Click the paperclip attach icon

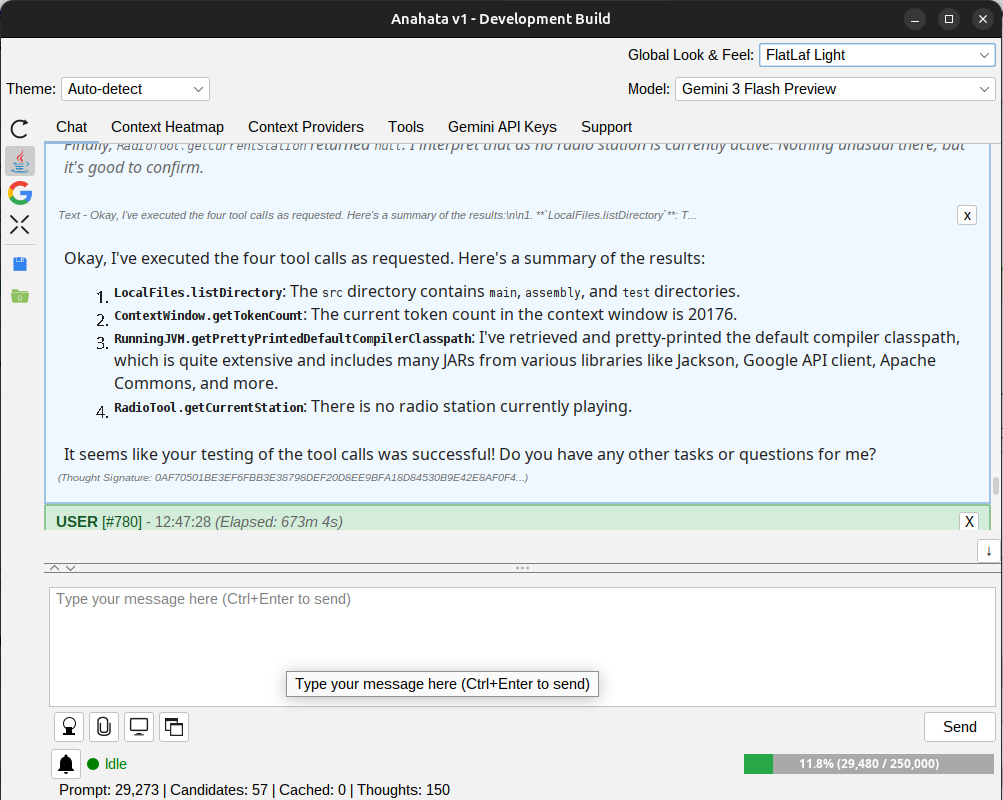point(104,727)
